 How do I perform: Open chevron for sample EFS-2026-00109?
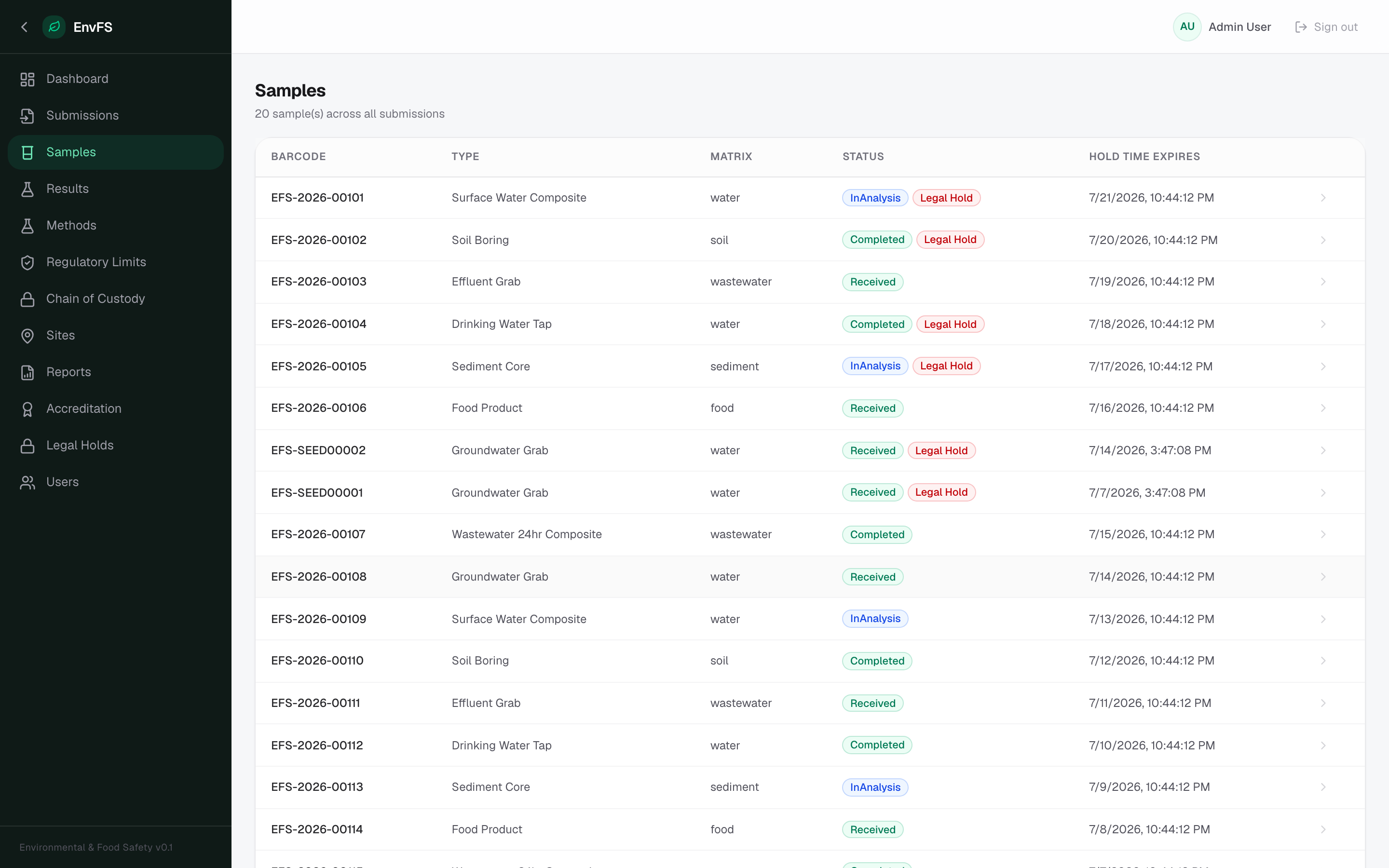[1323, 620]
